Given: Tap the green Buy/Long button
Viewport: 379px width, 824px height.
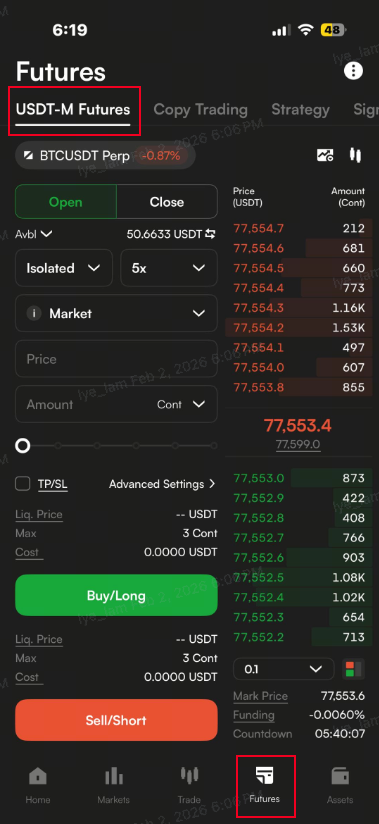Looking at the screenshot, I should pos(116,595).
